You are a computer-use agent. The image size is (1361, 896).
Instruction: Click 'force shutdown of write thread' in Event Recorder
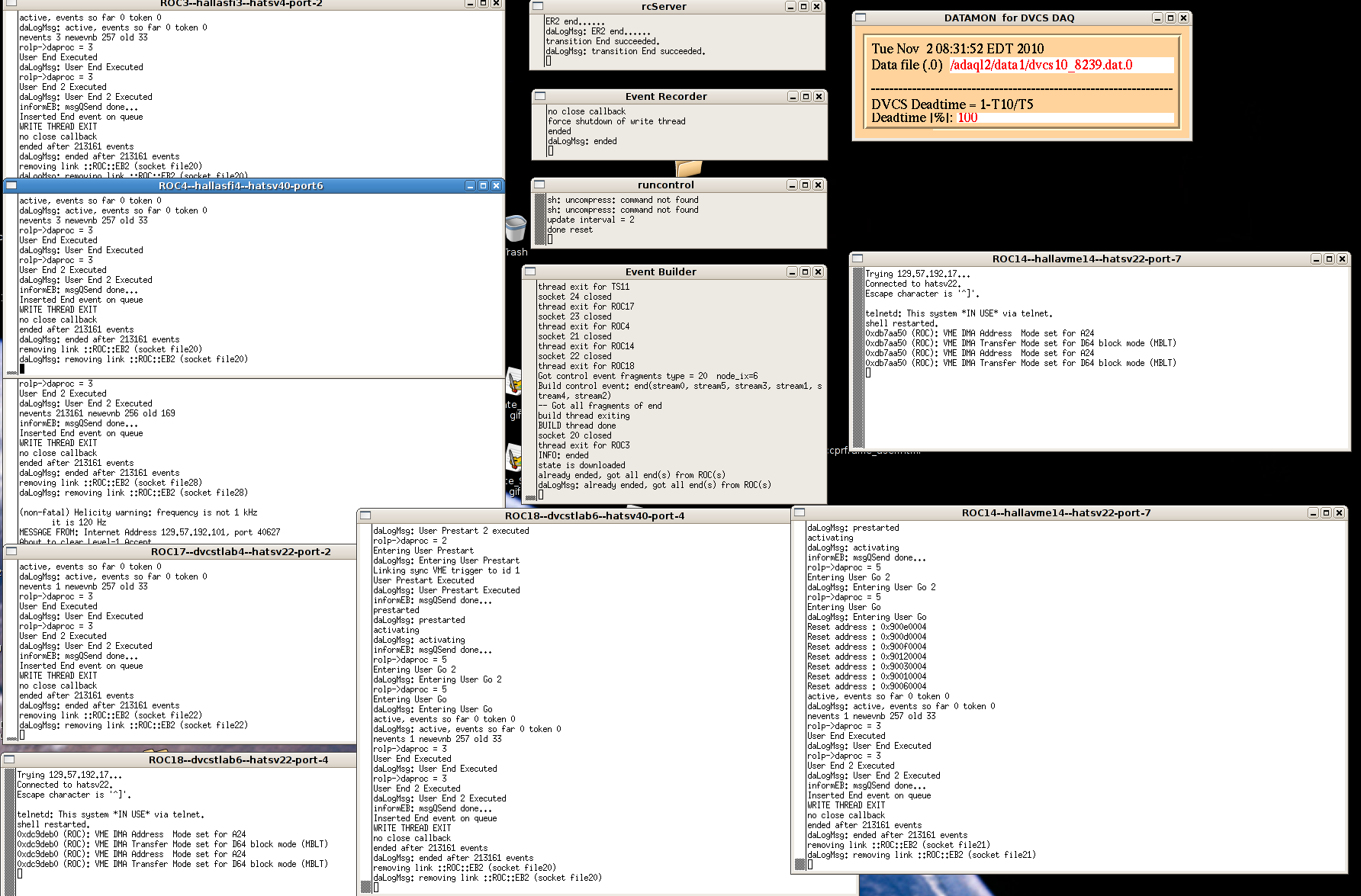616,121
